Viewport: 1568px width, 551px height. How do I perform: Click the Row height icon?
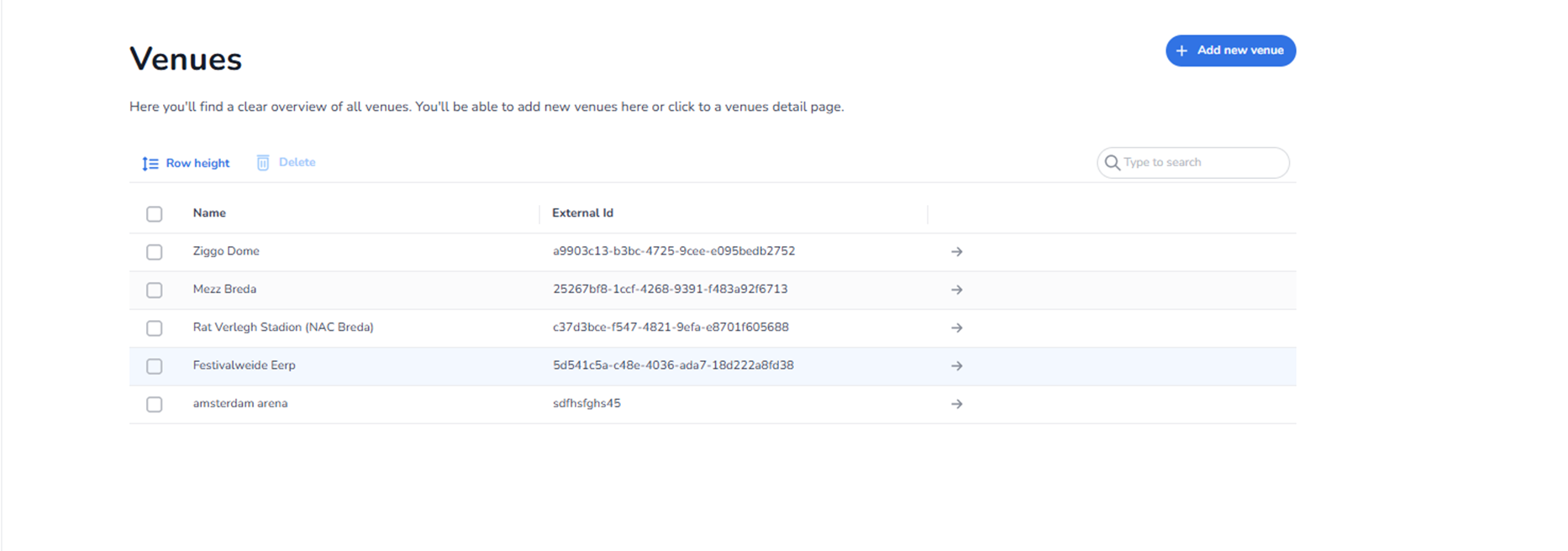coord(150,164)
